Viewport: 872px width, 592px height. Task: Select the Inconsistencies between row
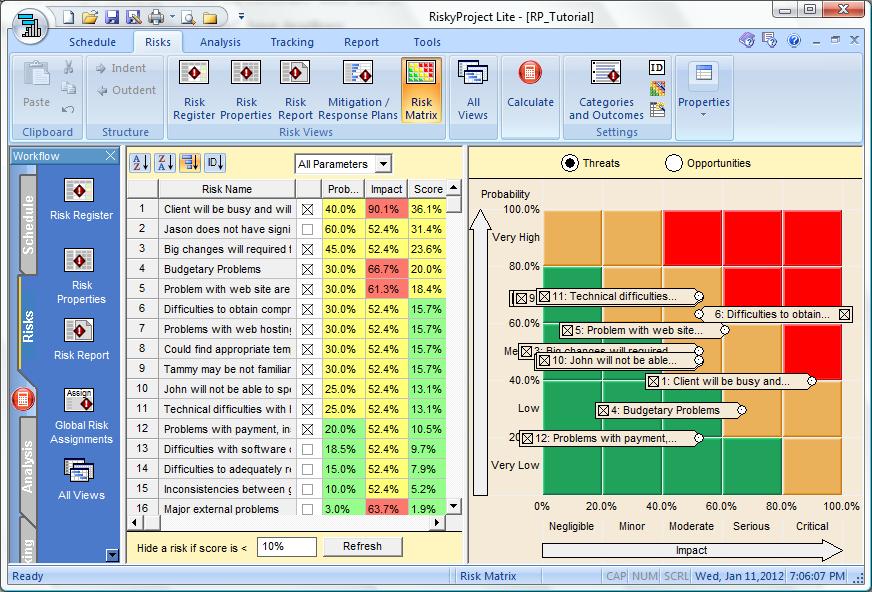pos(286,489)
